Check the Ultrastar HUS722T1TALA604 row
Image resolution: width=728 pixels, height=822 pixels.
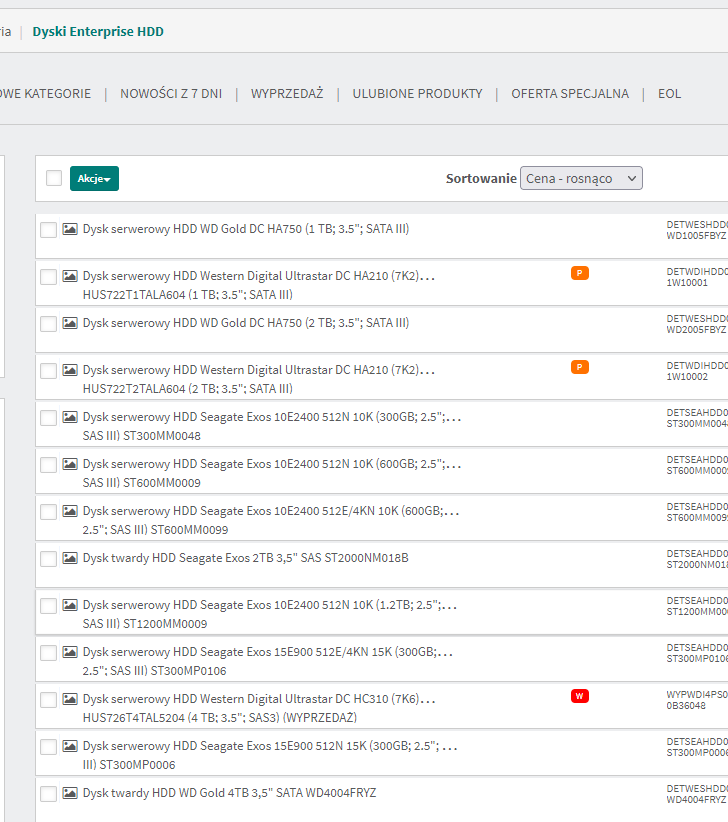pyautogui.click(x=49, y=277)
